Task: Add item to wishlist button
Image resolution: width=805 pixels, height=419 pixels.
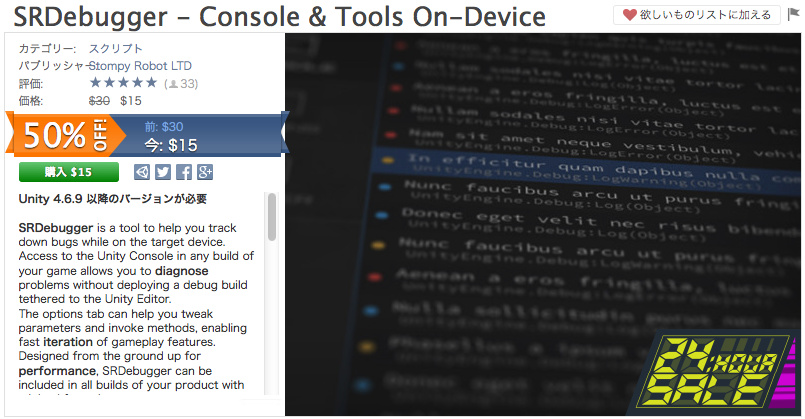Action: 697,15
